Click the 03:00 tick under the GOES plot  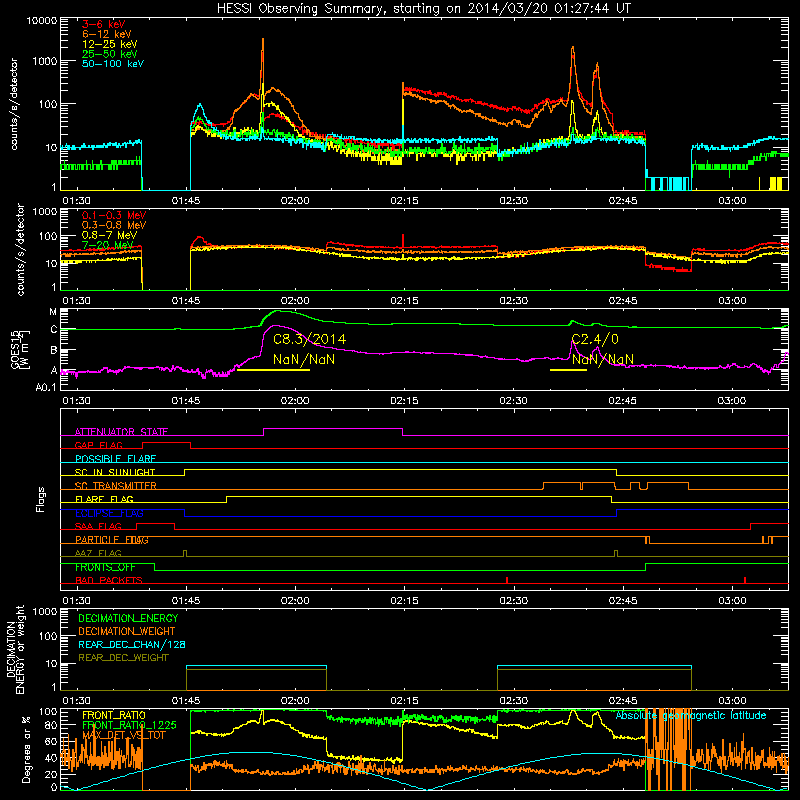point(732,401)
